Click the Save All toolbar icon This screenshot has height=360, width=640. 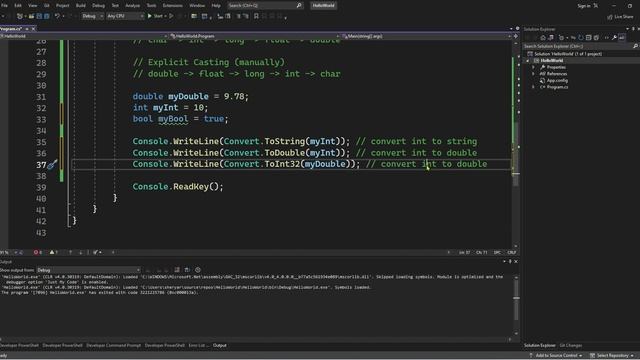pos(47,16)
